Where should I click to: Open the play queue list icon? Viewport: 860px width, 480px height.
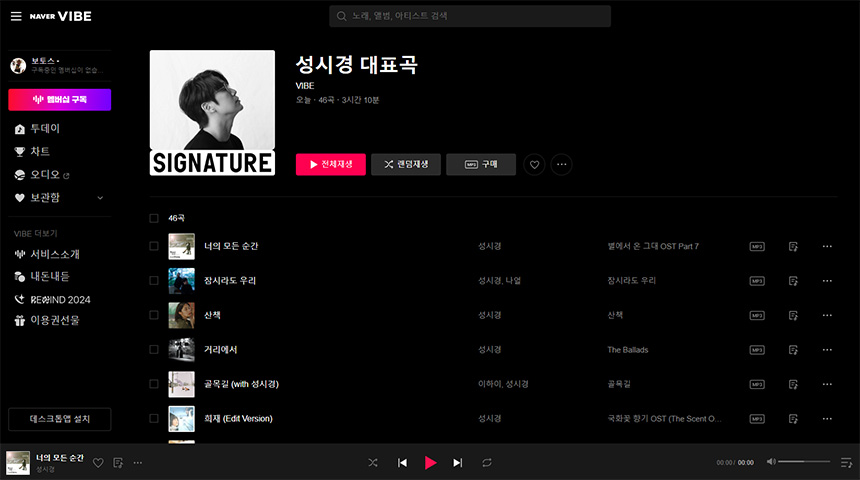coord(846,463)
